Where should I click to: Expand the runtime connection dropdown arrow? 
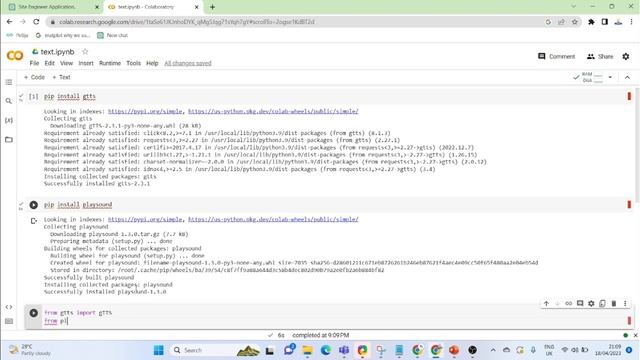pos(610,77)
